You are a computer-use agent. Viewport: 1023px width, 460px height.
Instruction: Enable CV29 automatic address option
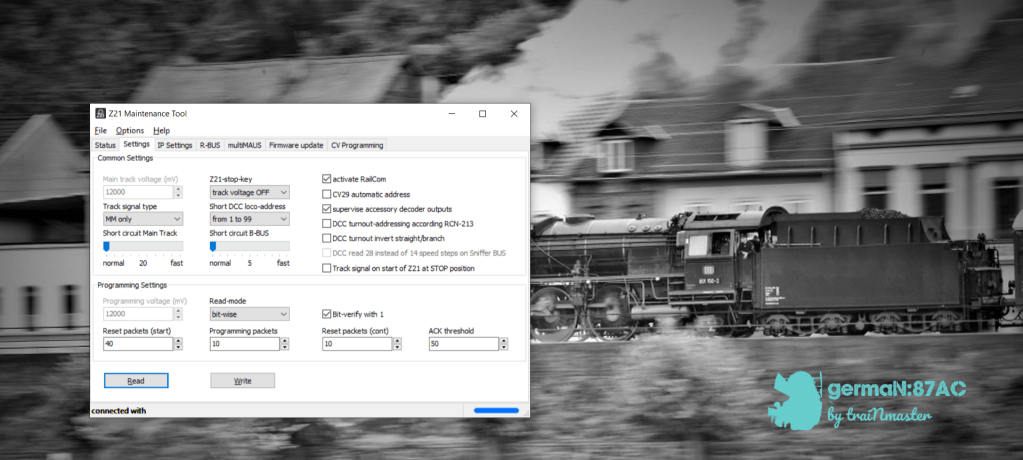(327, 194)
